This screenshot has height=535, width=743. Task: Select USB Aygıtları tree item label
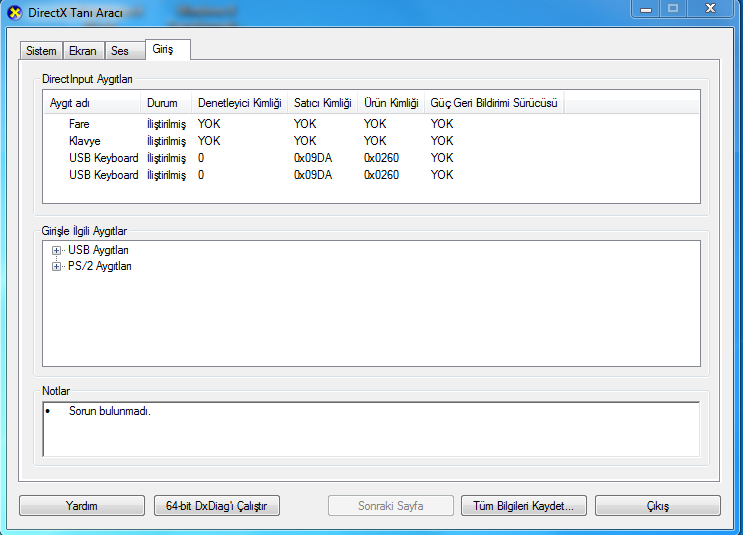click(x=98, y=250)
